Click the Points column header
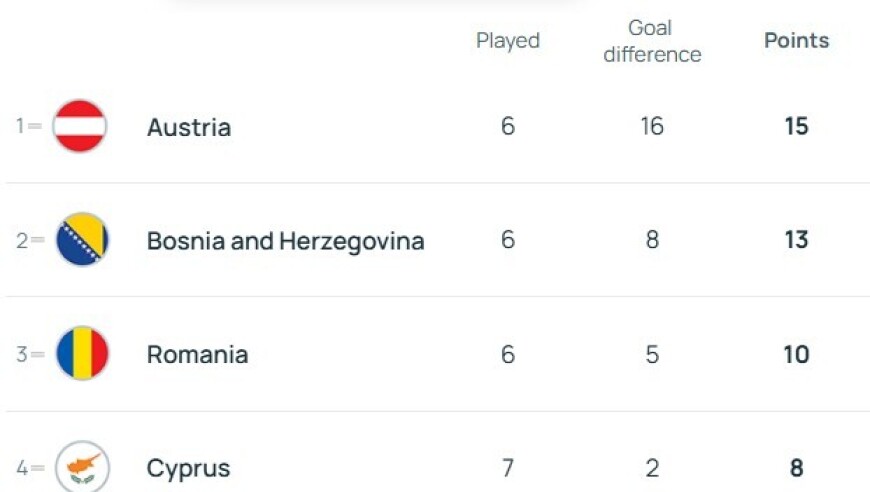This screenshot has height=492, width=870. [796, 41]
